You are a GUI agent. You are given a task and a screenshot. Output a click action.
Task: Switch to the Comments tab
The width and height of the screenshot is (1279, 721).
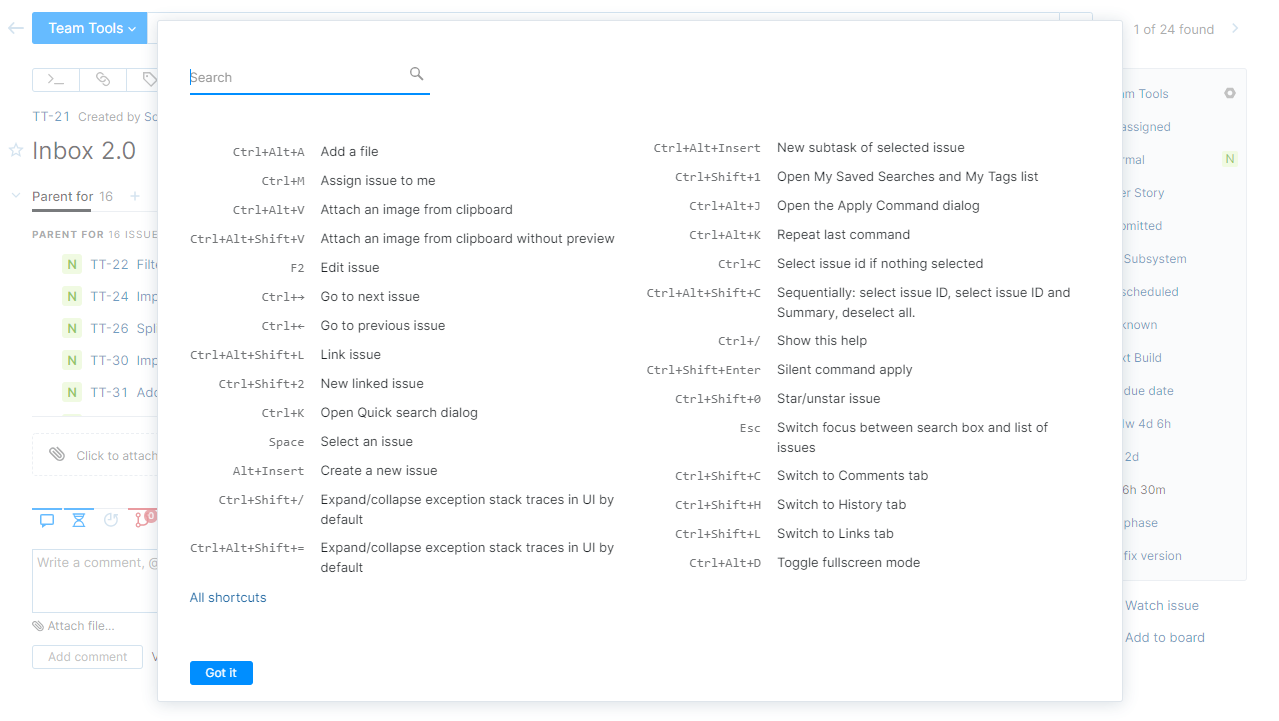coord(46,519)
